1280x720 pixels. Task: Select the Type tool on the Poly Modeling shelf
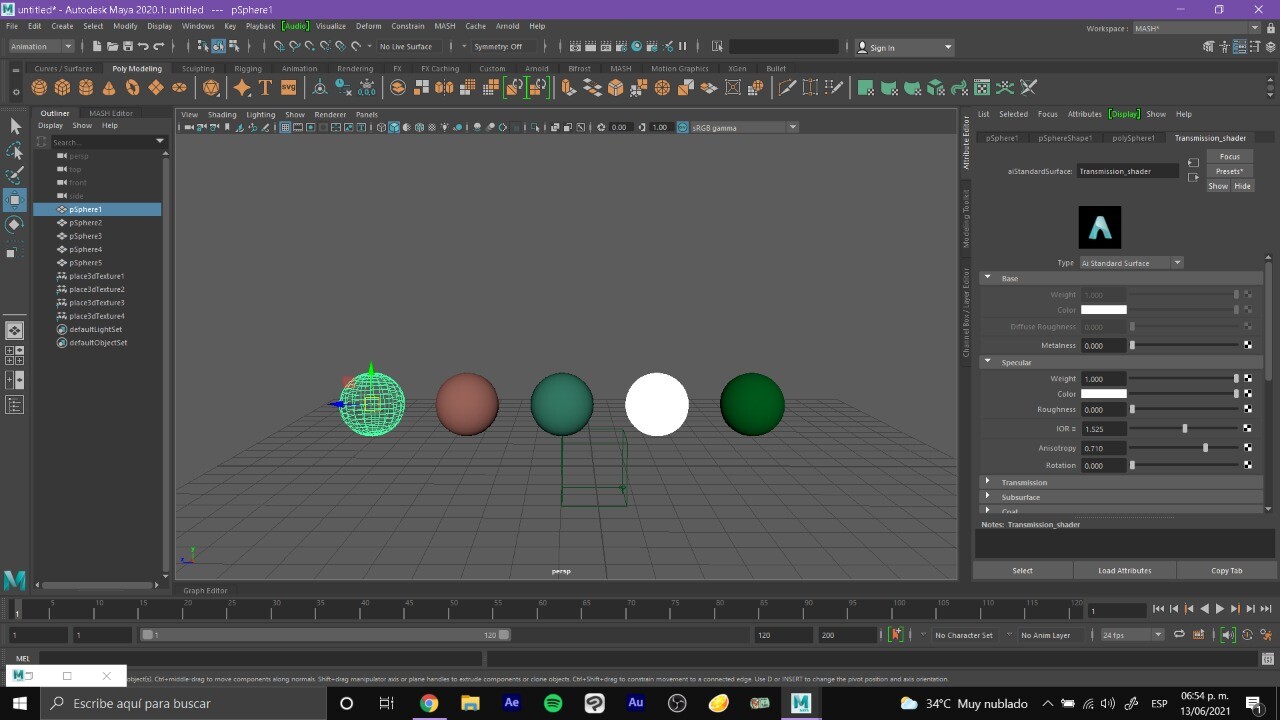pyautogui.click(x=265, y=87)
